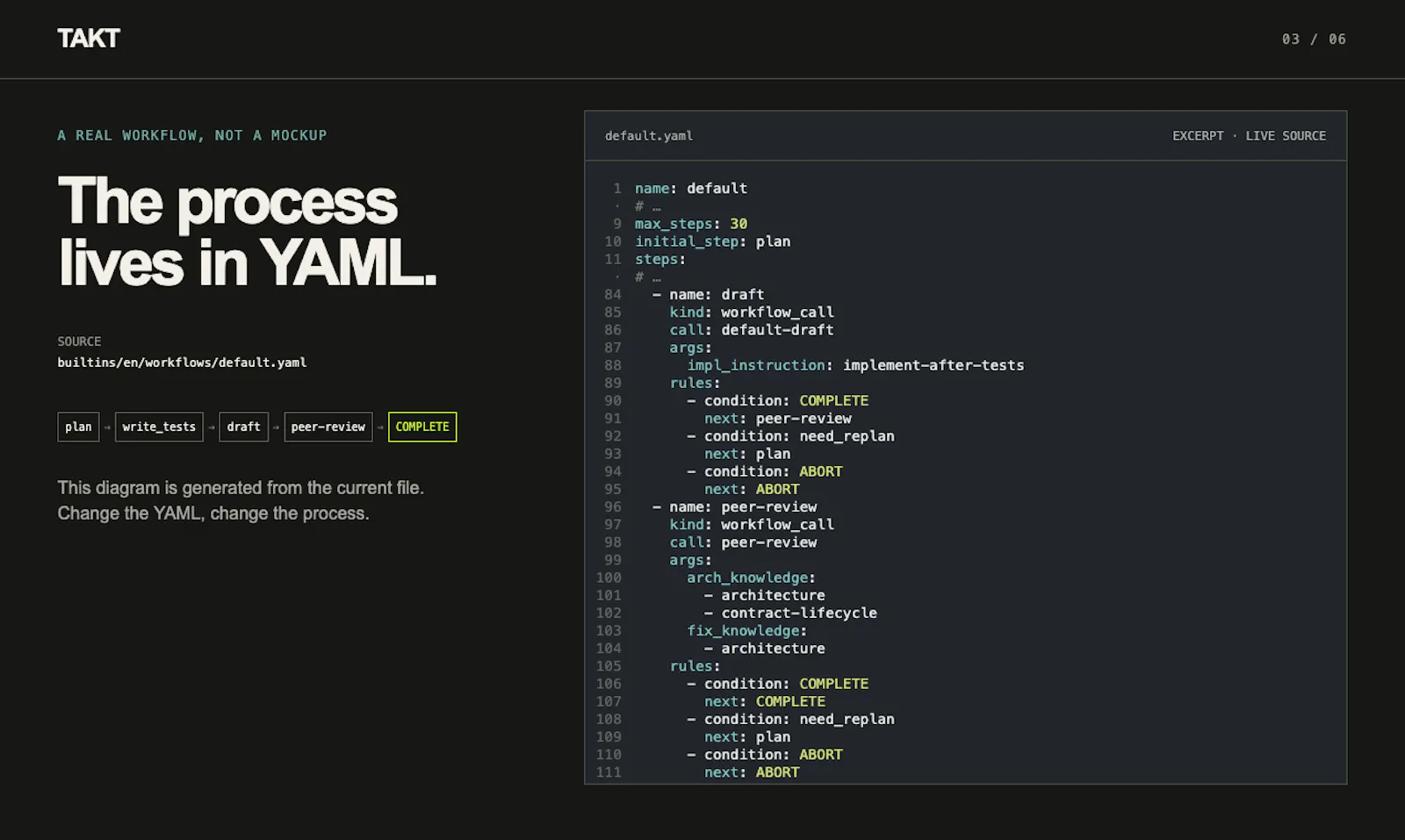Screen dimensions: 1405x840
Task: Click the "A REAL WORKFLOW, NOT A MOCKUP" caption
Action: (x=192, y=135)
